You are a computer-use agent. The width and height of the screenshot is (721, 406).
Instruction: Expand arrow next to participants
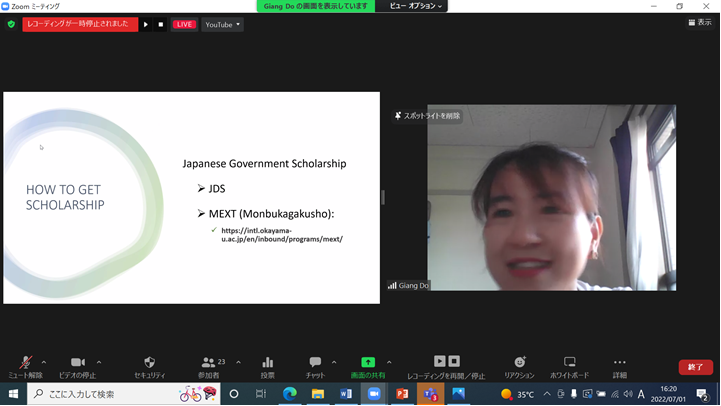[x=238, y=362]
